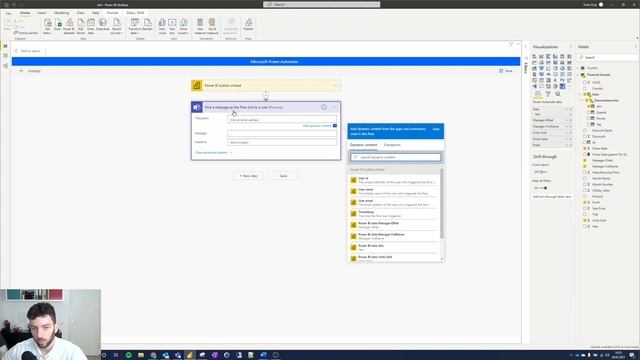Image resolution: width=640 pixels, height=360 pixels.
Task: Click the insert step arrow between cards
Action: click(x=266, y=96)
